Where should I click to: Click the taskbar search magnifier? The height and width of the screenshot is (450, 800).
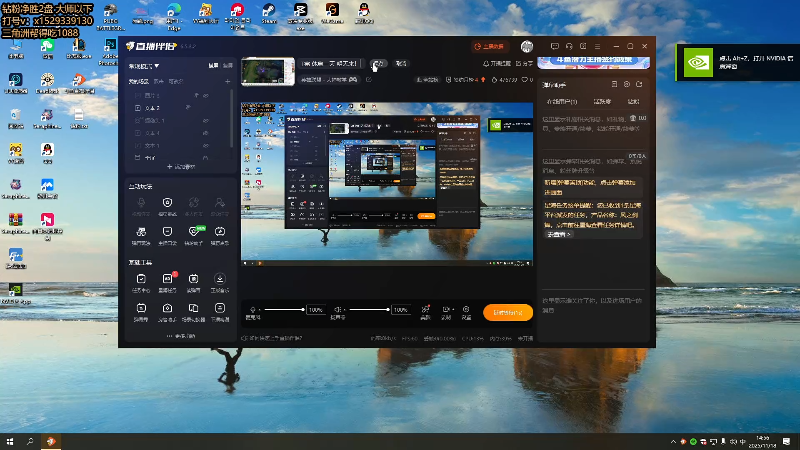coord(30,441)
